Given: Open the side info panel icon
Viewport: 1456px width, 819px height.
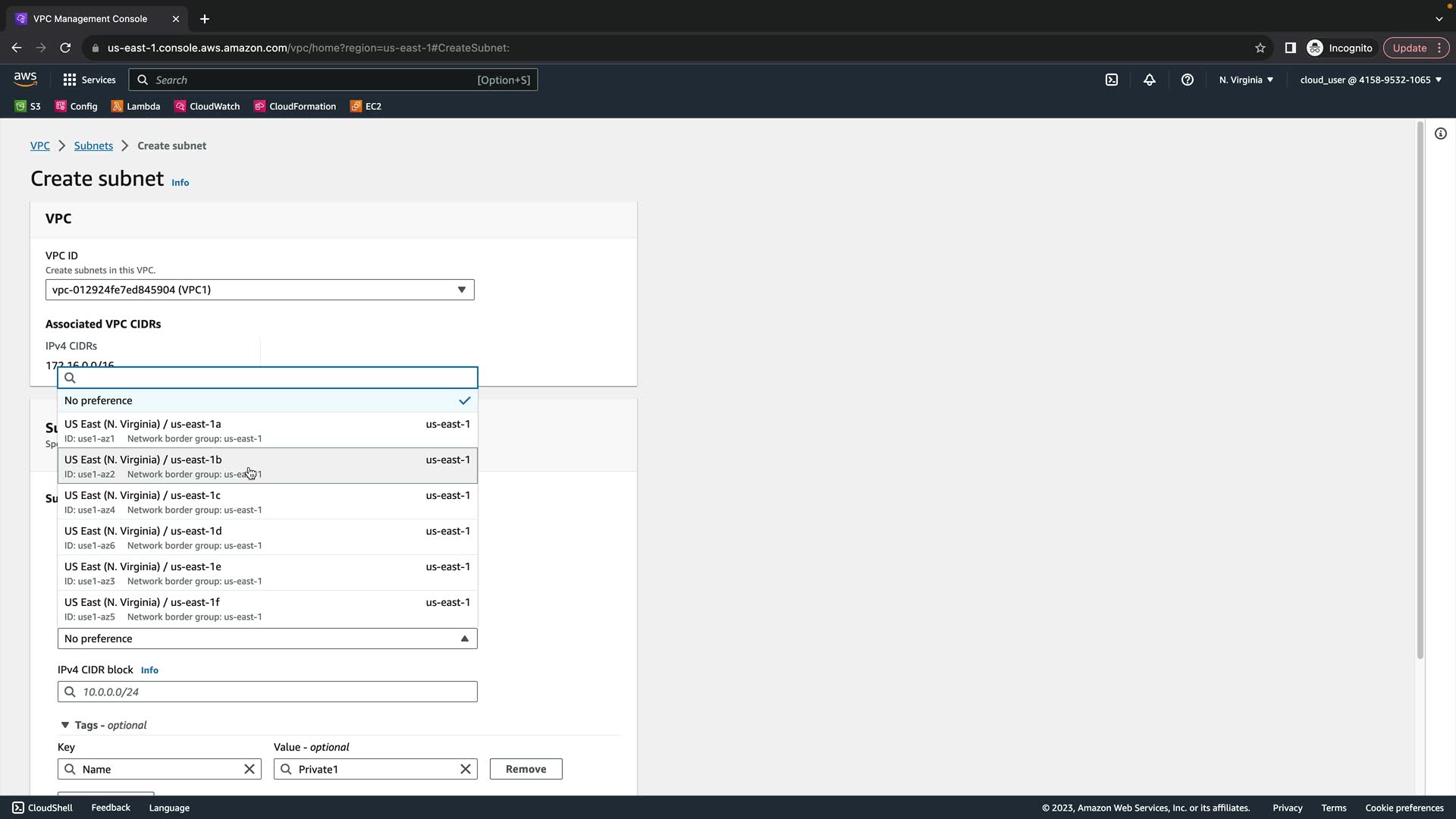Looking at the screenshot, I should (x=1440, y=133).
